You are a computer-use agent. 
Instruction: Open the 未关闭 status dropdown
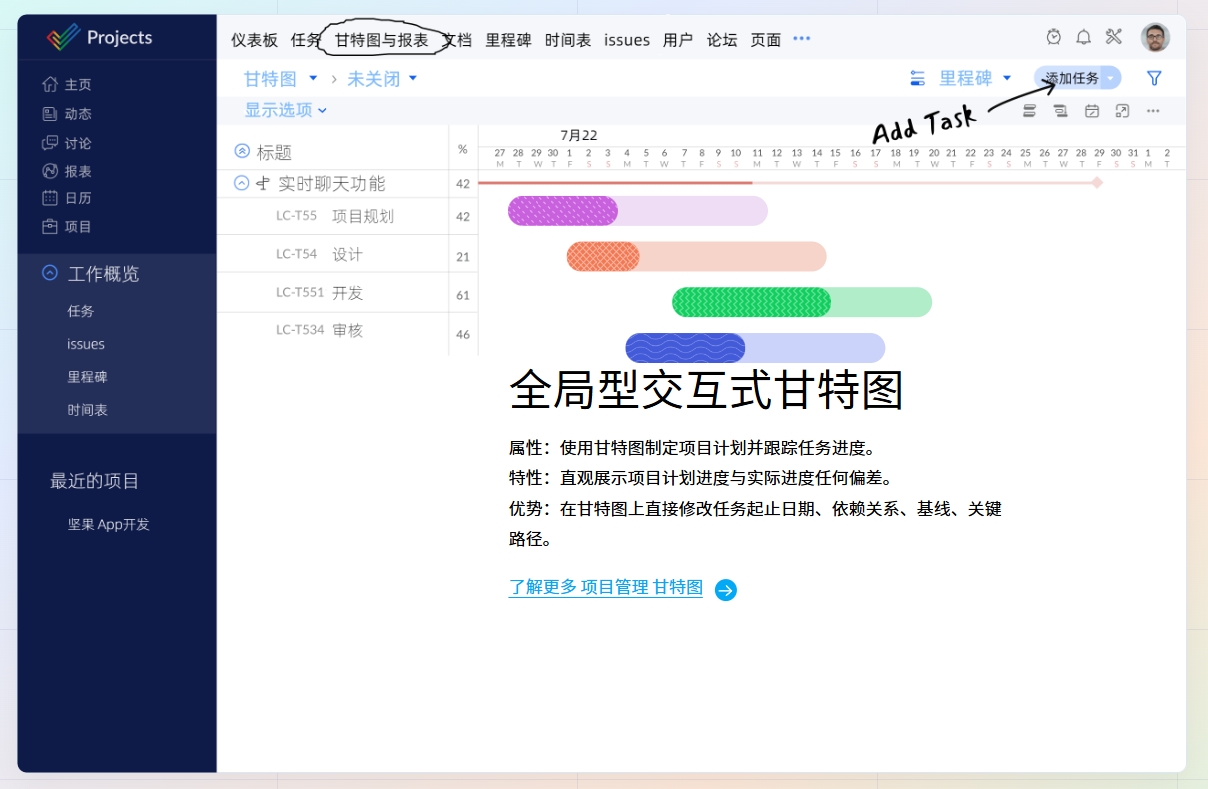coord(382,79)
